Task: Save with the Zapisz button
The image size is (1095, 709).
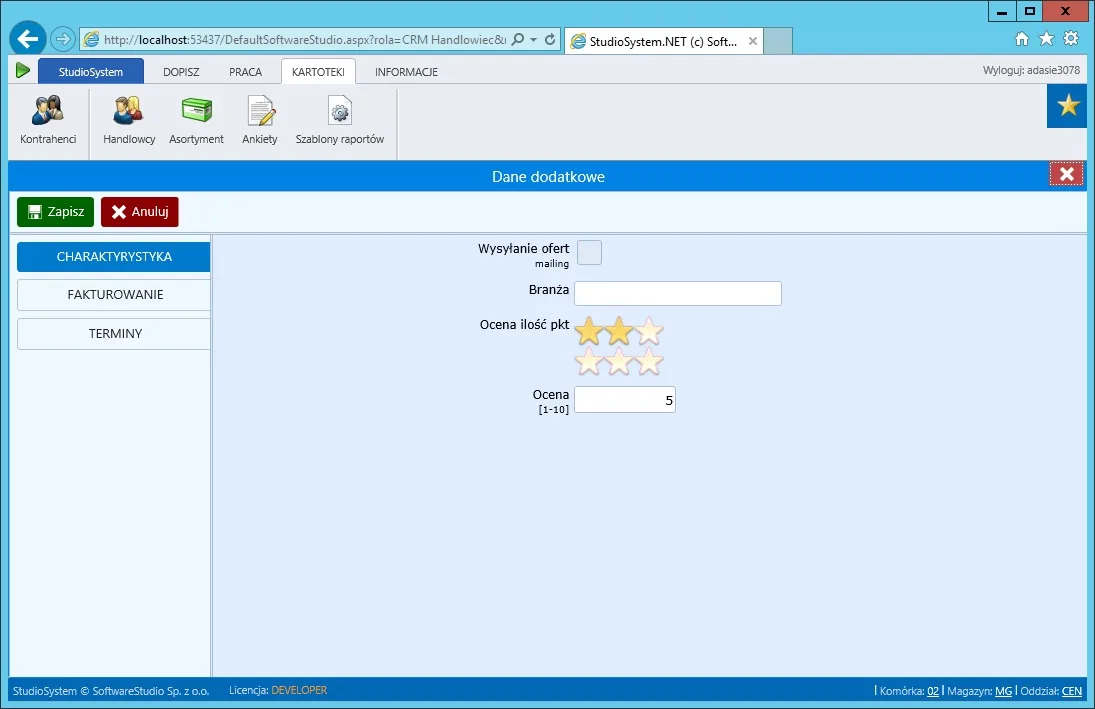Action: pyautogui.click(x=56, y=212)
